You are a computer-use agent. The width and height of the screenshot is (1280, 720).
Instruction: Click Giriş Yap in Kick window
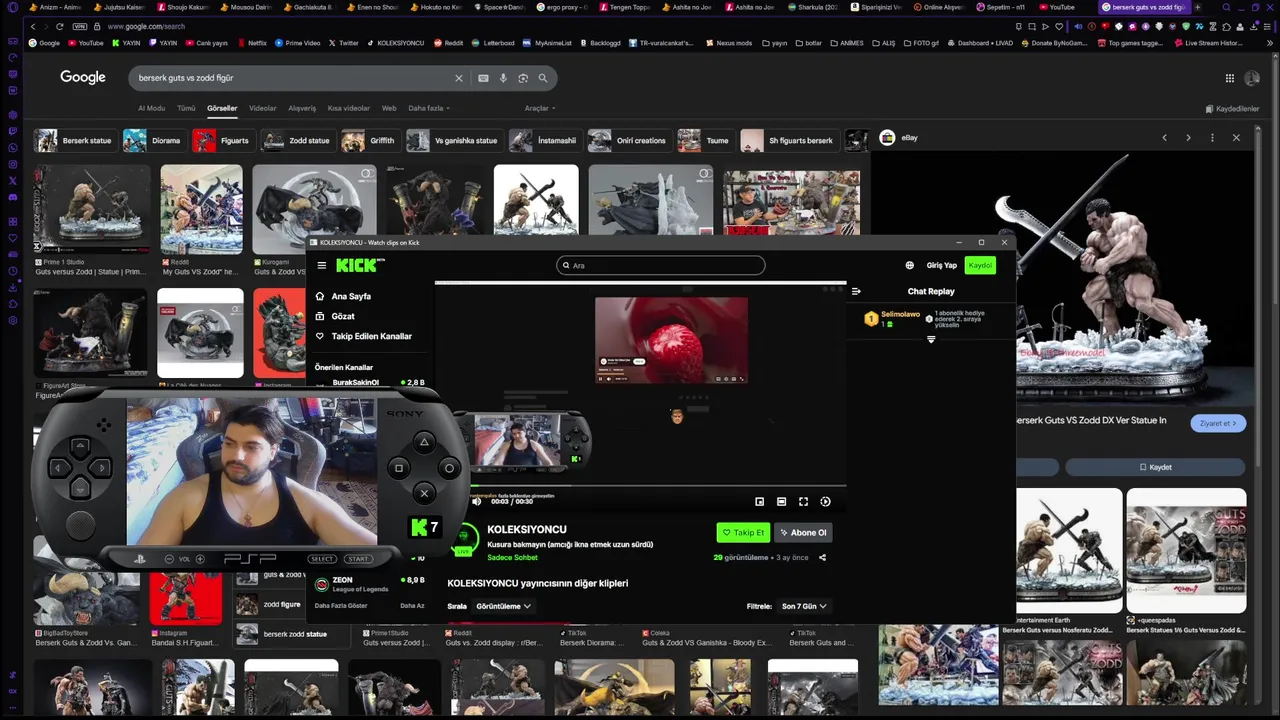tap(942, 265)
